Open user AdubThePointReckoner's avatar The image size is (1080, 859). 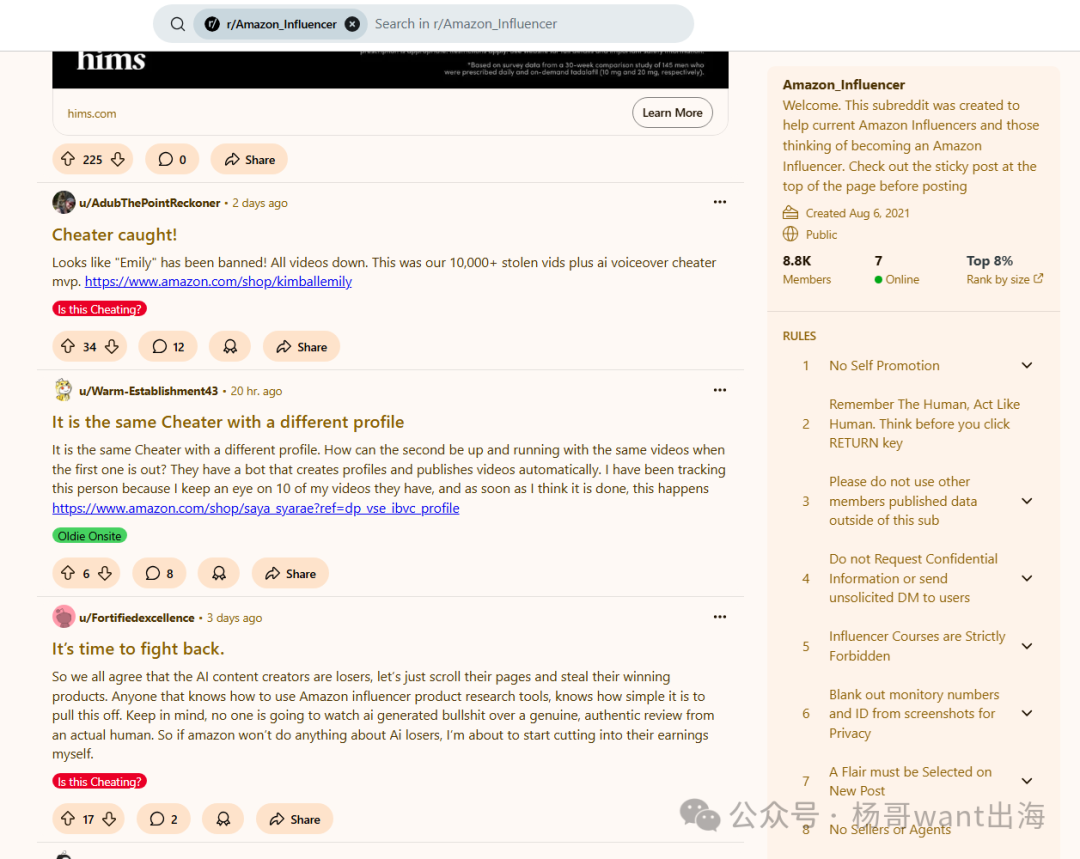[63, 203]
